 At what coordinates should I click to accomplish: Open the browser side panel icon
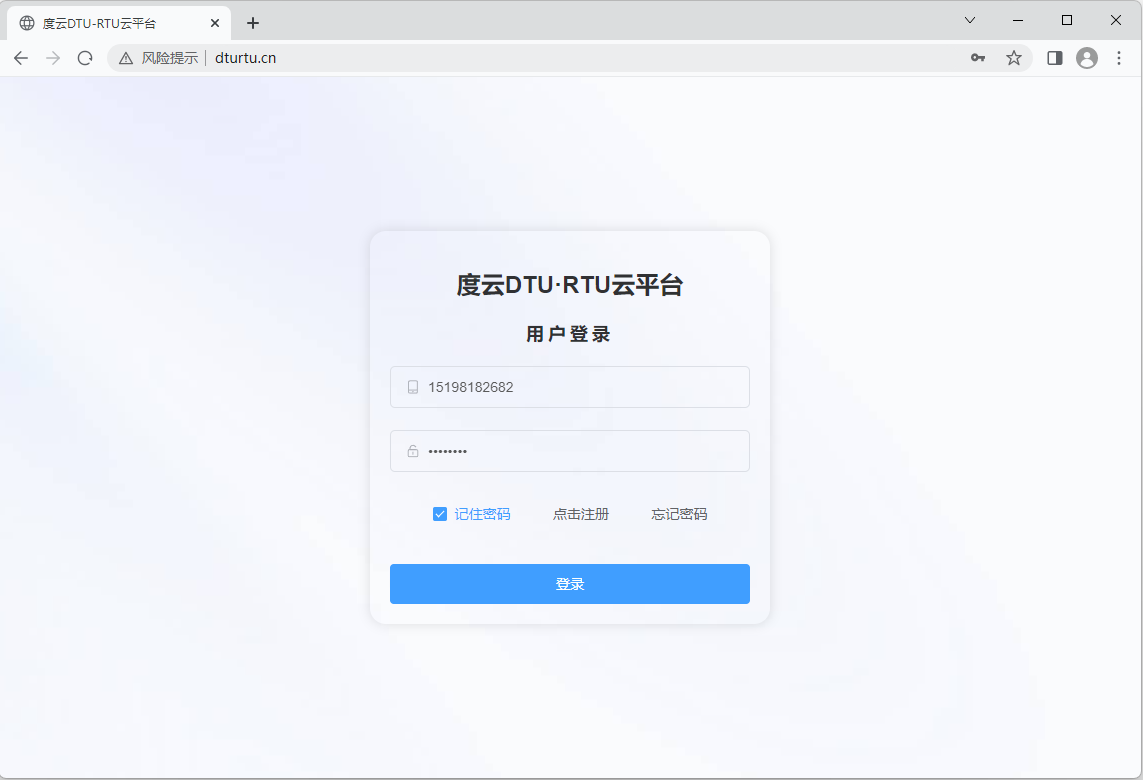click(1053, 58)
